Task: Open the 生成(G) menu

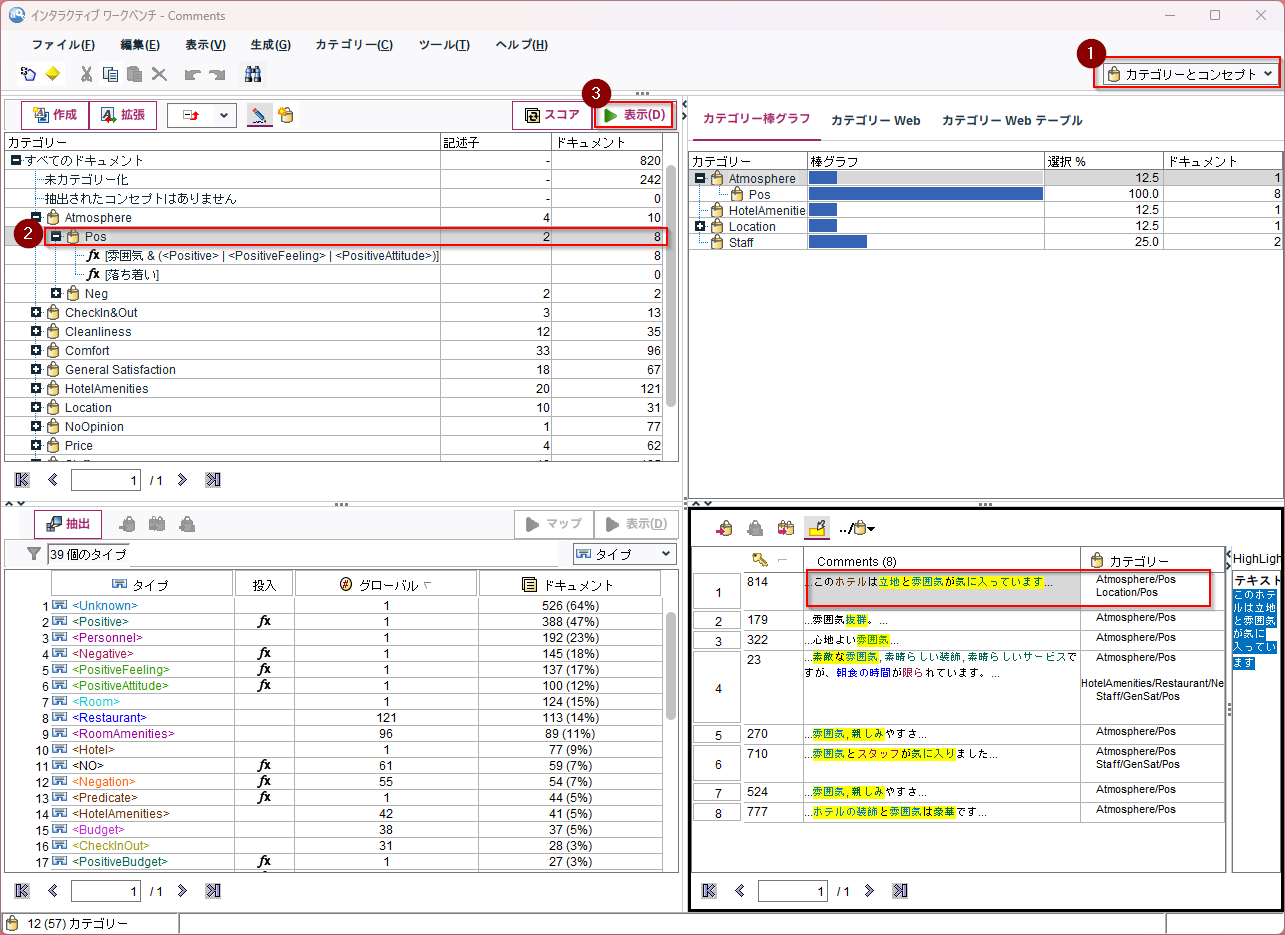Action: pos(270,45)
